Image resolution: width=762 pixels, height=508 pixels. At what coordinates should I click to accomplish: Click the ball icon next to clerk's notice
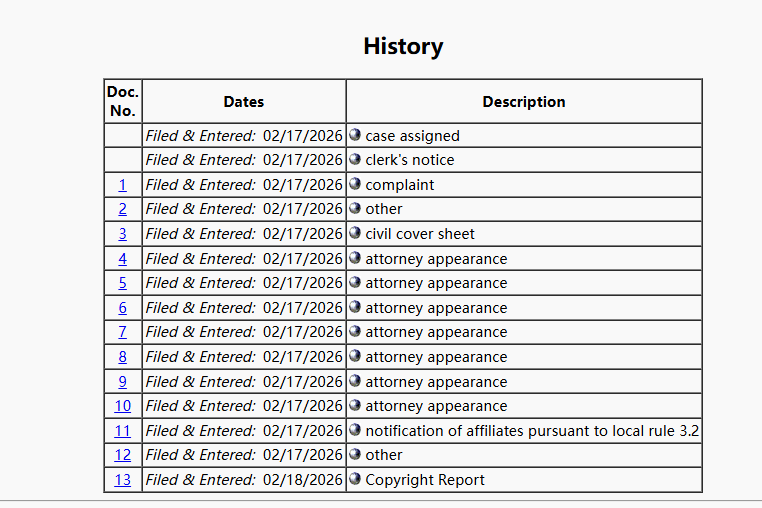pos(355,160)
